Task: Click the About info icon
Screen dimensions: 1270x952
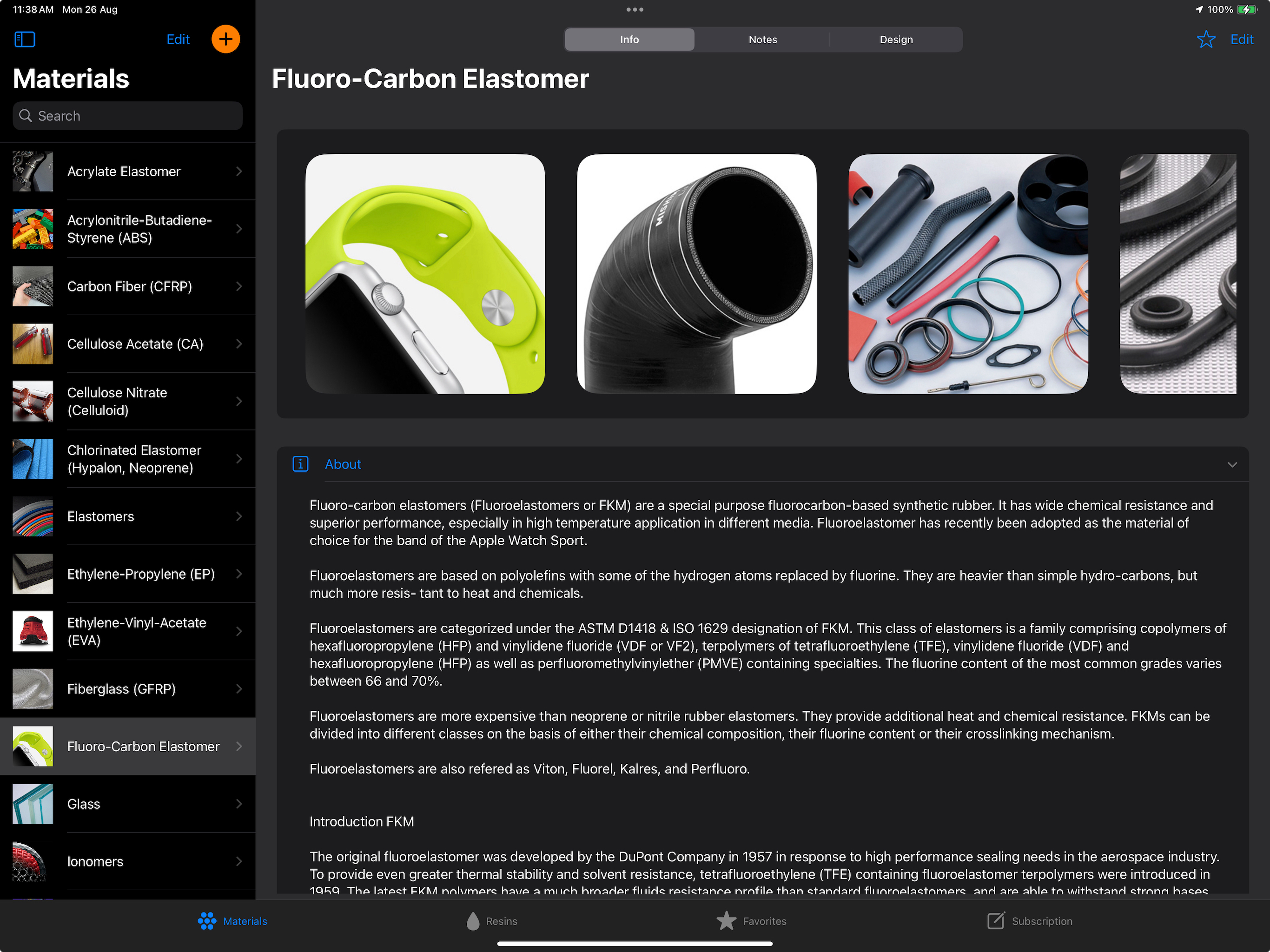Action: (x=300, y=463)
